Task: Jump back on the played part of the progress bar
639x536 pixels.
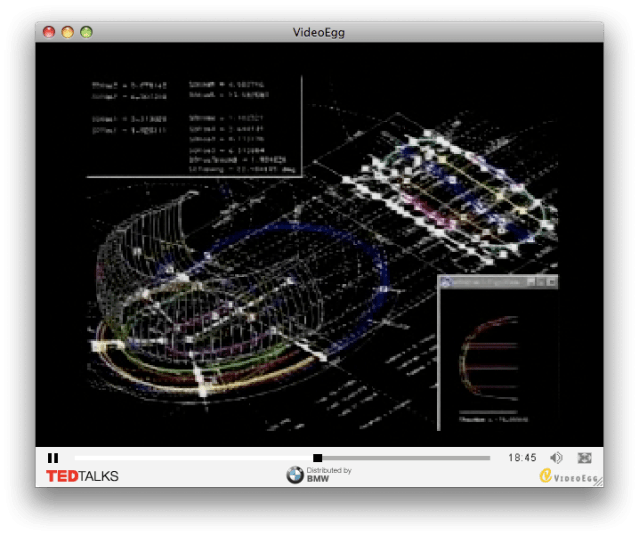Action: 190,458
